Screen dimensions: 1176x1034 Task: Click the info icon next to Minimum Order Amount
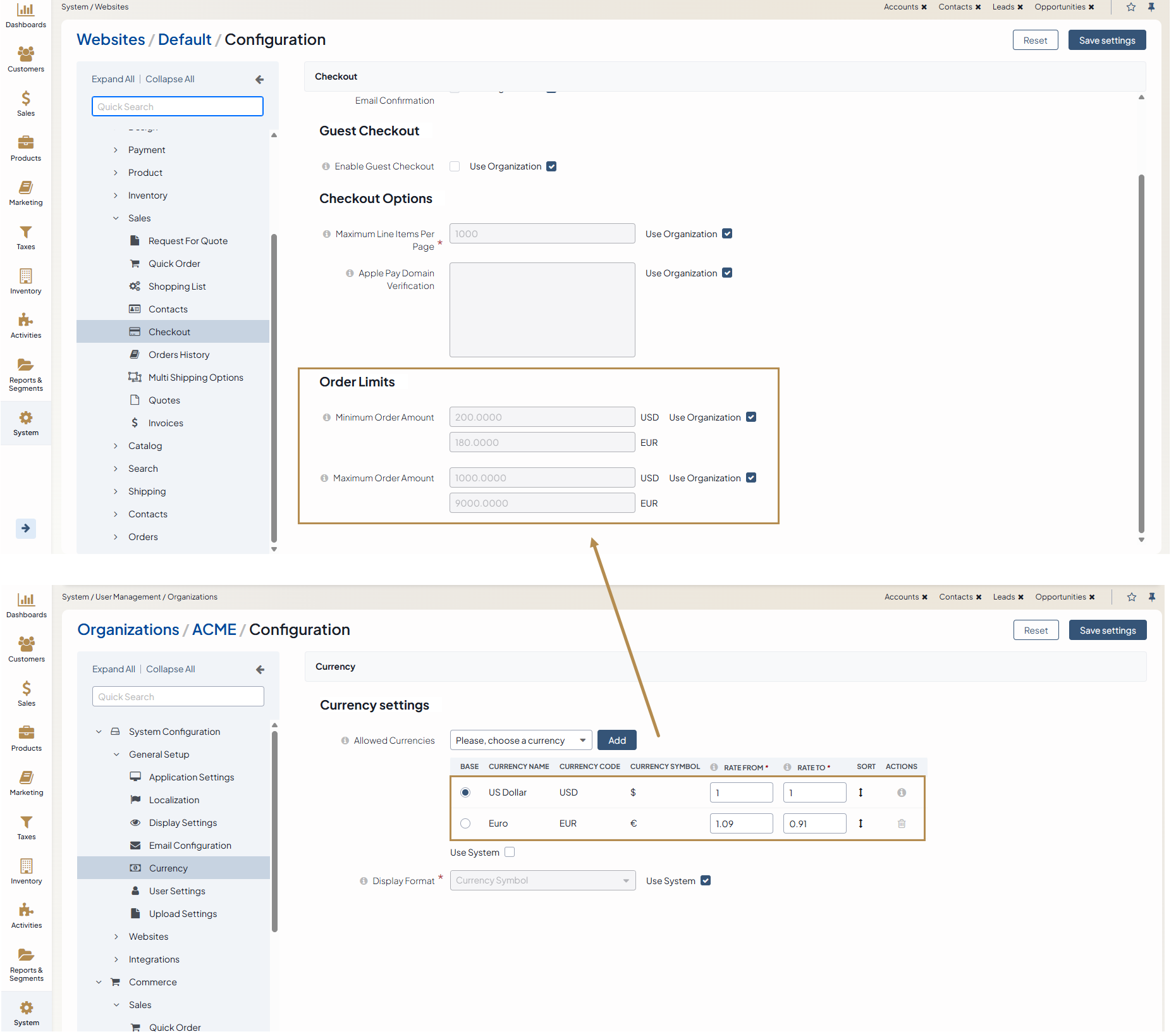click(326, 417)
